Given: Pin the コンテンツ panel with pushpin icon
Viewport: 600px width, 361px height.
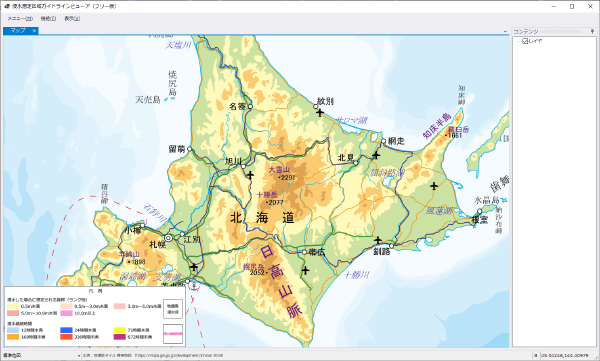Looking at the screenshot, I should point(592,31).
